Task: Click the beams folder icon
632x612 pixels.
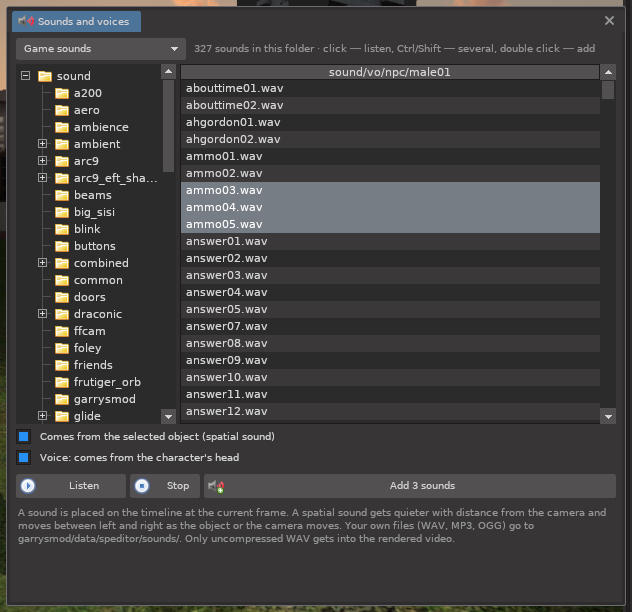Action: pos(62,195)
